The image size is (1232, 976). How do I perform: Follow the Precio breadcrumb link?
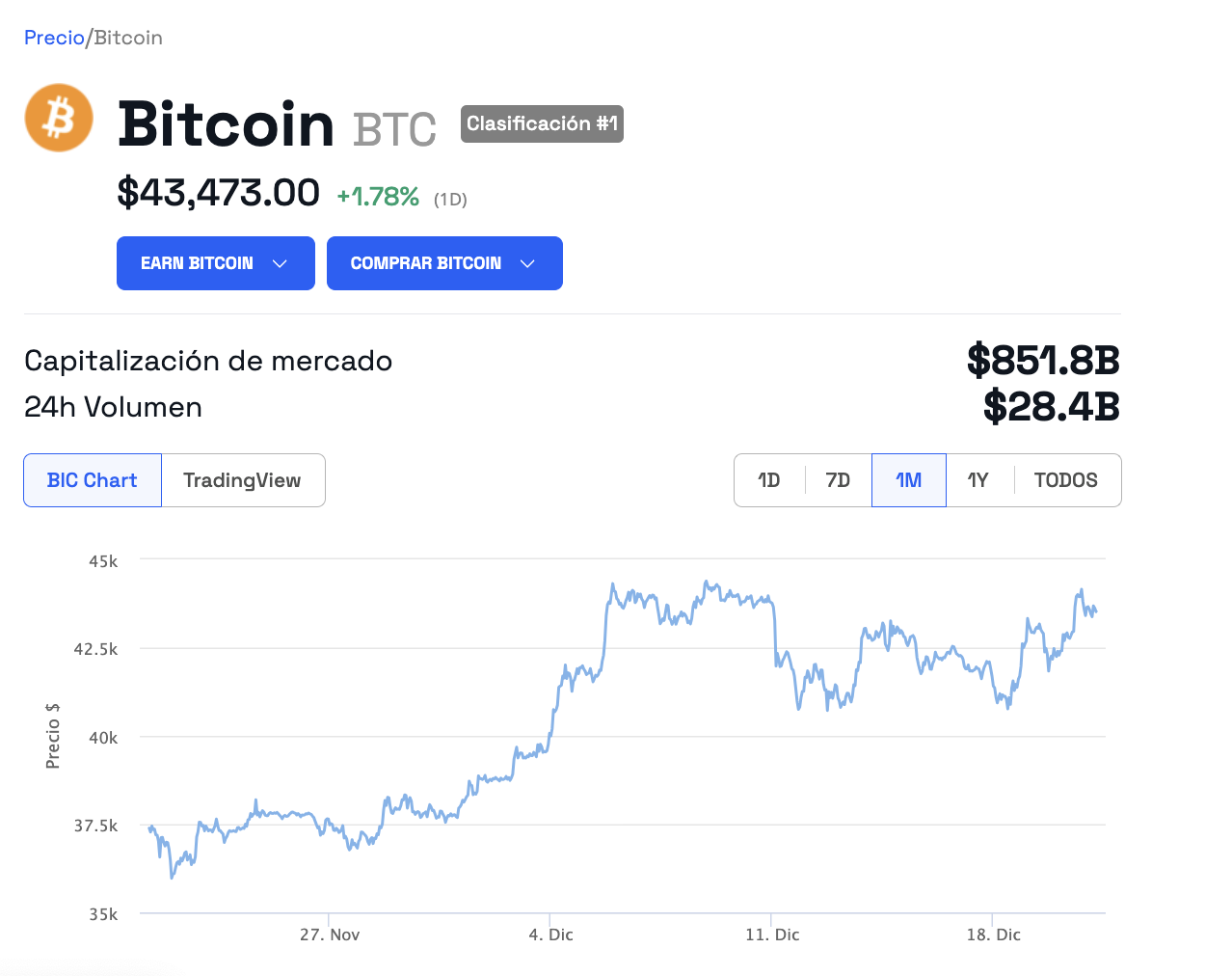[54, 38]
